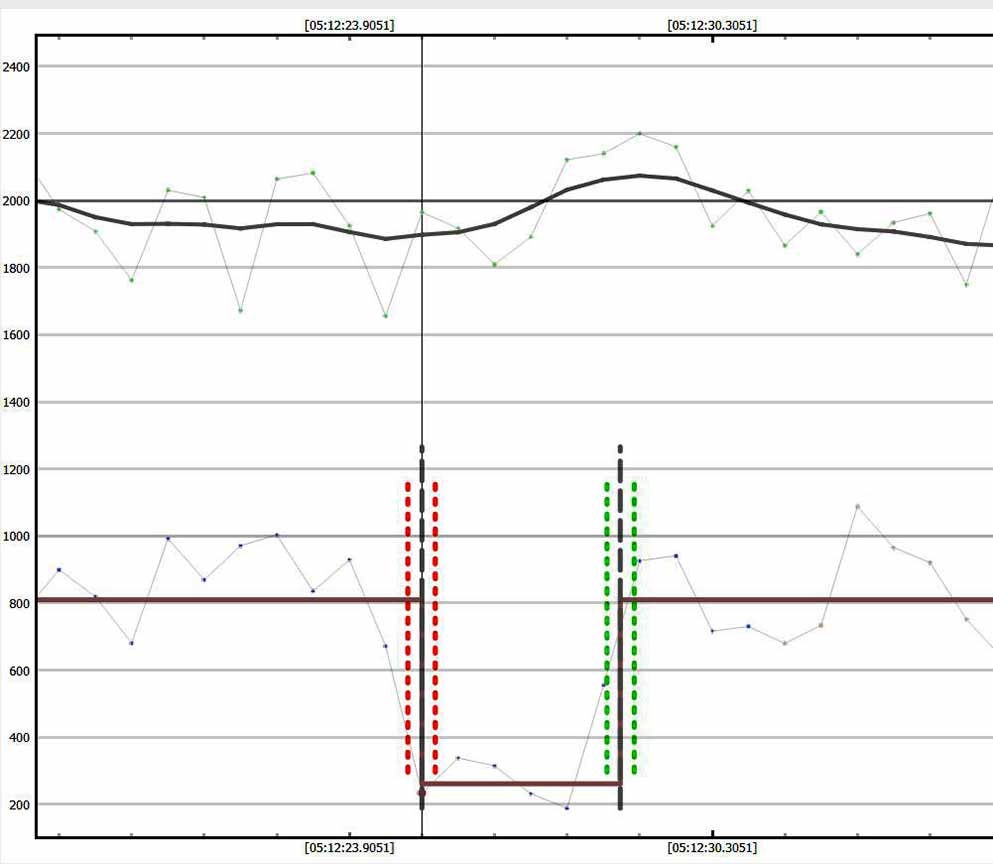Click the lowest blue data point near 200
The image size is (993, 864).
pos(567,808)
